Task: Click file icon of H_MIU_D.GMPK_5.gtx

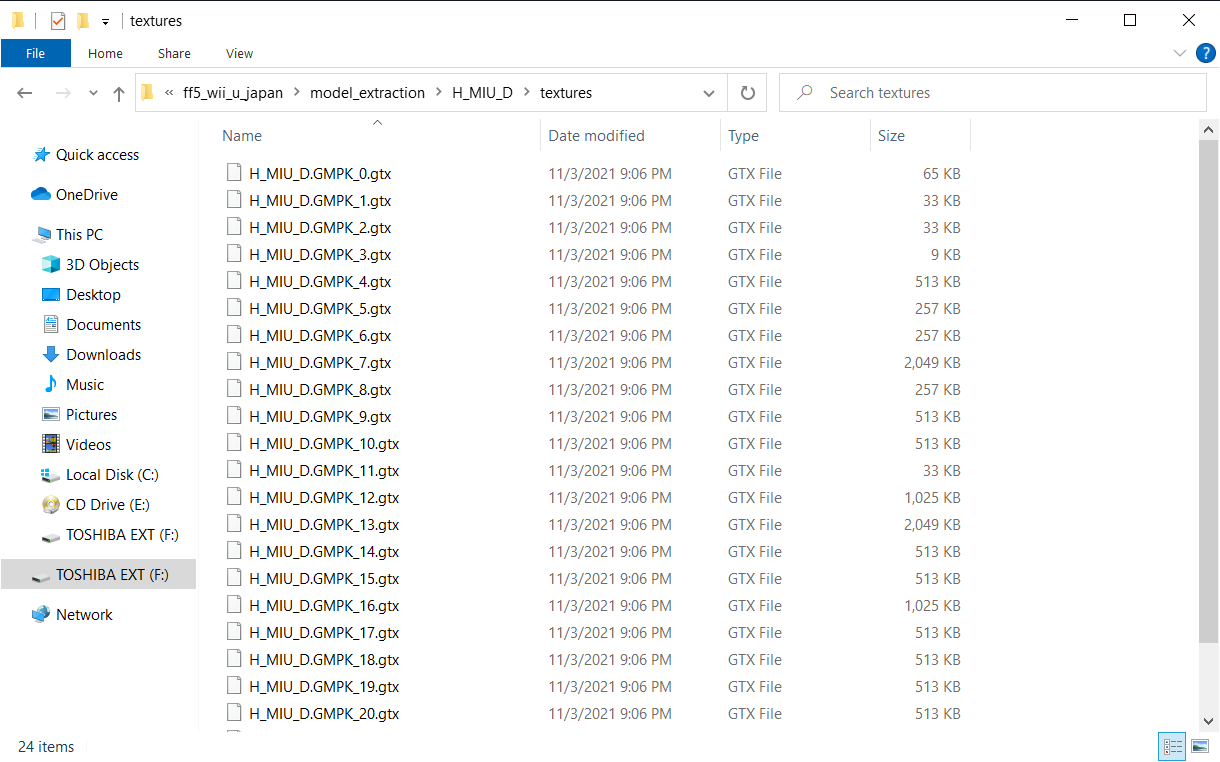Action: click(x=234, y=308)
